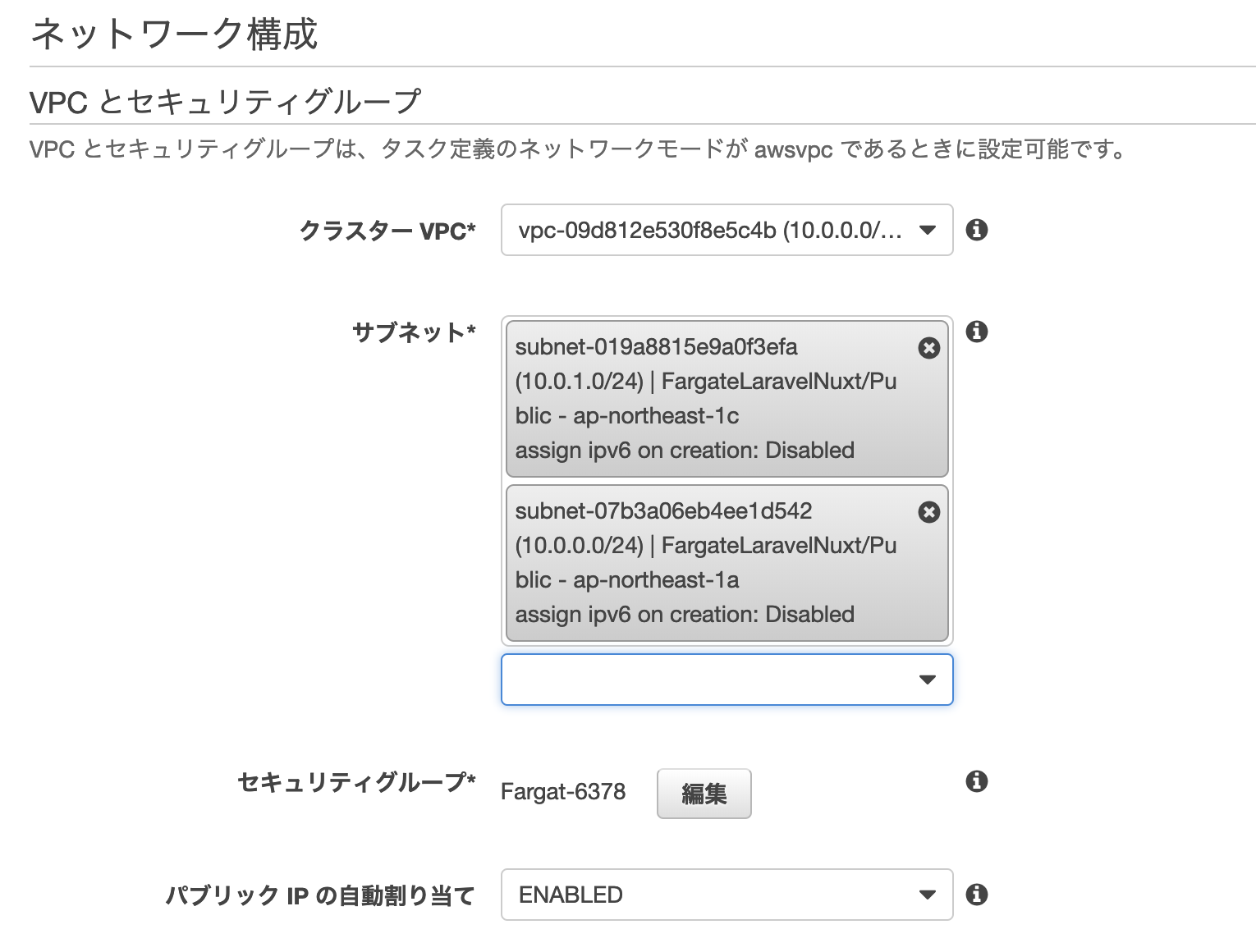
Task: Open the ENABLED public IP dropdown
Action: click(x=727, y=895)
